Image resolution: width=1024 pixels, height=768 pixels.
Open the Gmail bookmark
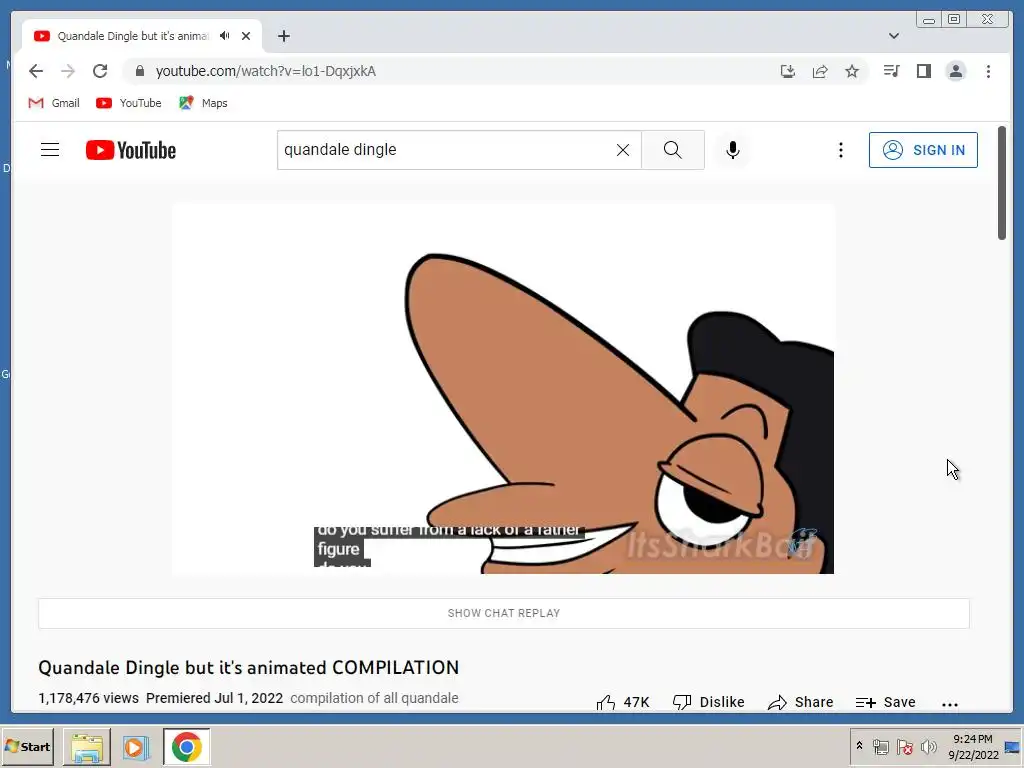click(x=54, y=103)
